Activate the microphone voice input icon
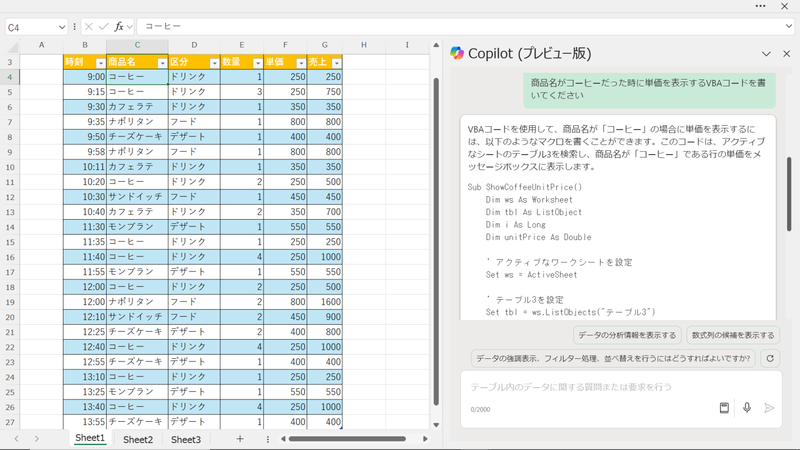This screenshot has height=450, width=800. (747, 408)
